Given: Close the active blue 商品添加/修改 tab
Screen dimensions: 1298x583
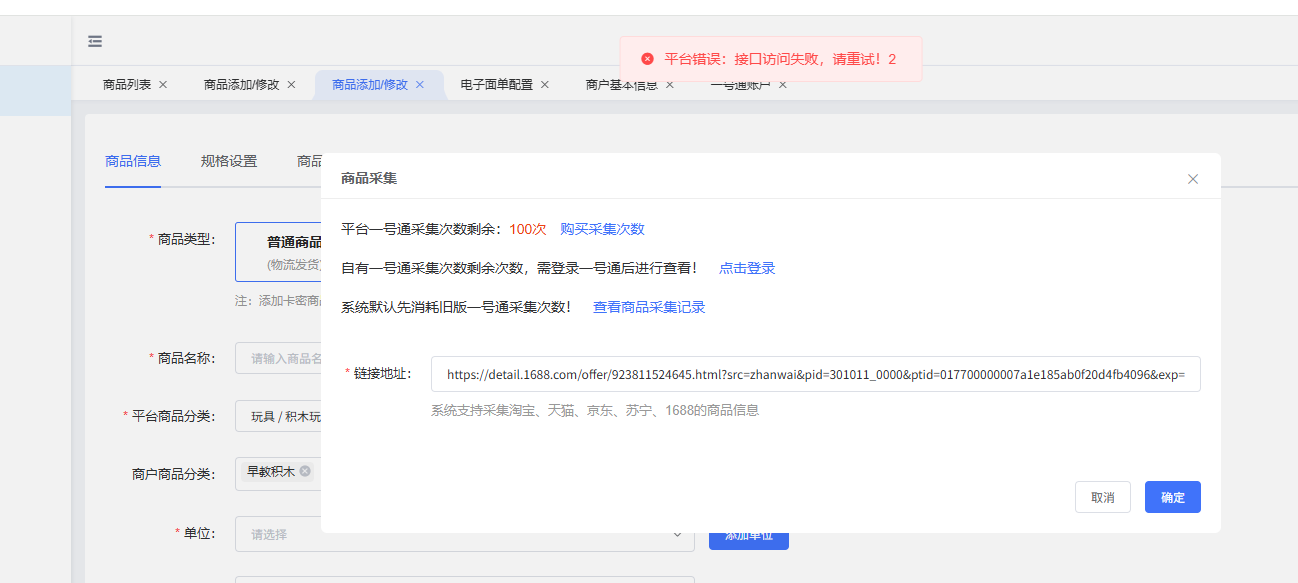Looking at the screenshot, I should click(x=420, y=85).
